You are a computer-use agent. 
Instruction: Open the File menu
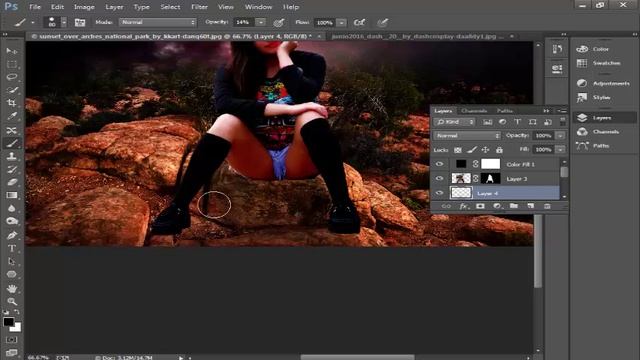[35, 7]
